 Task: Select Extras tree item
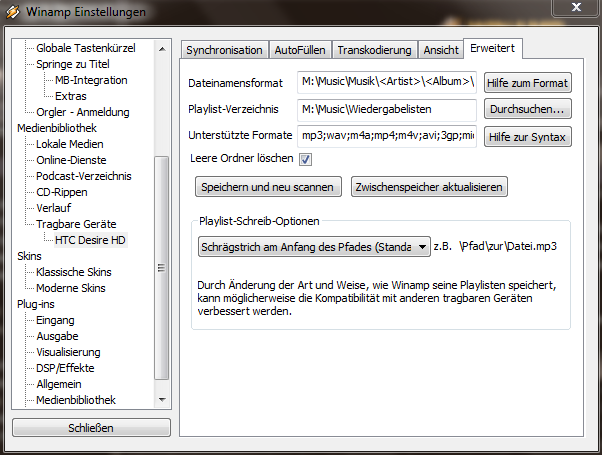pyautogui.click(x=71, y=96)
